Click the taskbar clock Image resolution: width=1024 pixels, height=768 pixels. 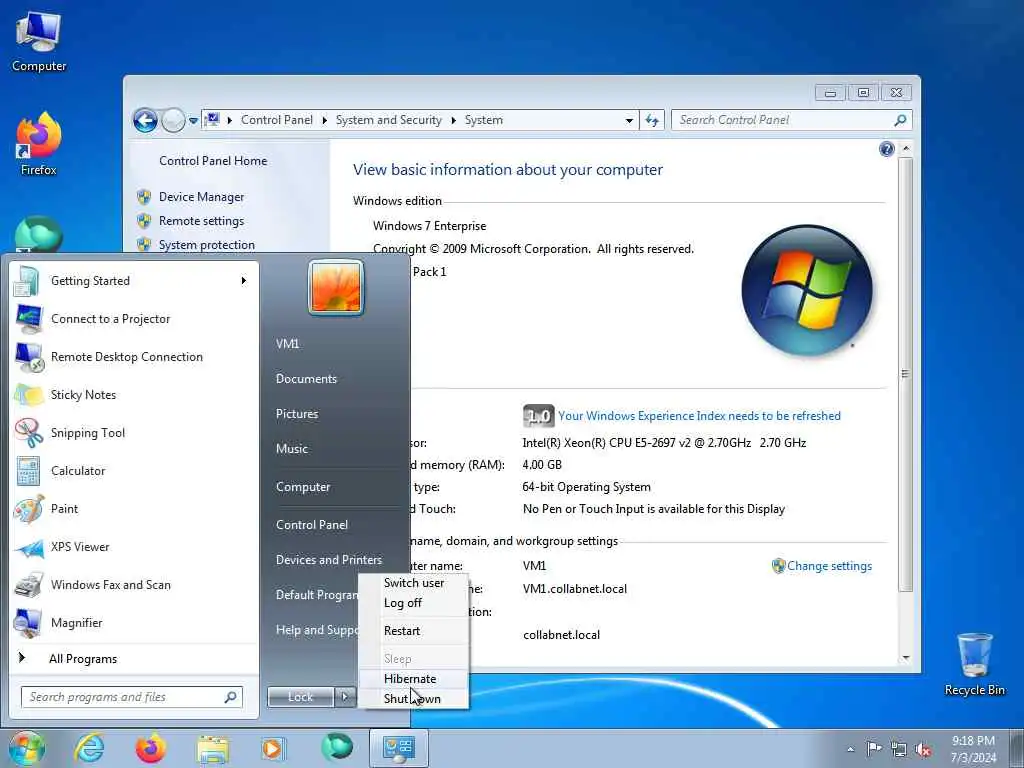[x=973, y=749]
